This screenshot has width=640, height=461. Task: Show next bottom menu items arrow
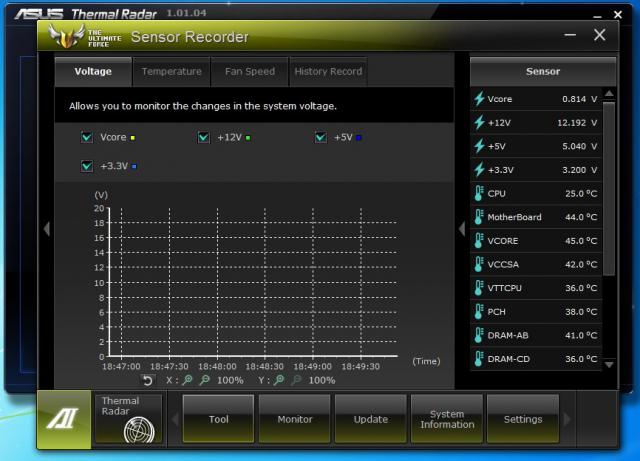coord(567,419)
